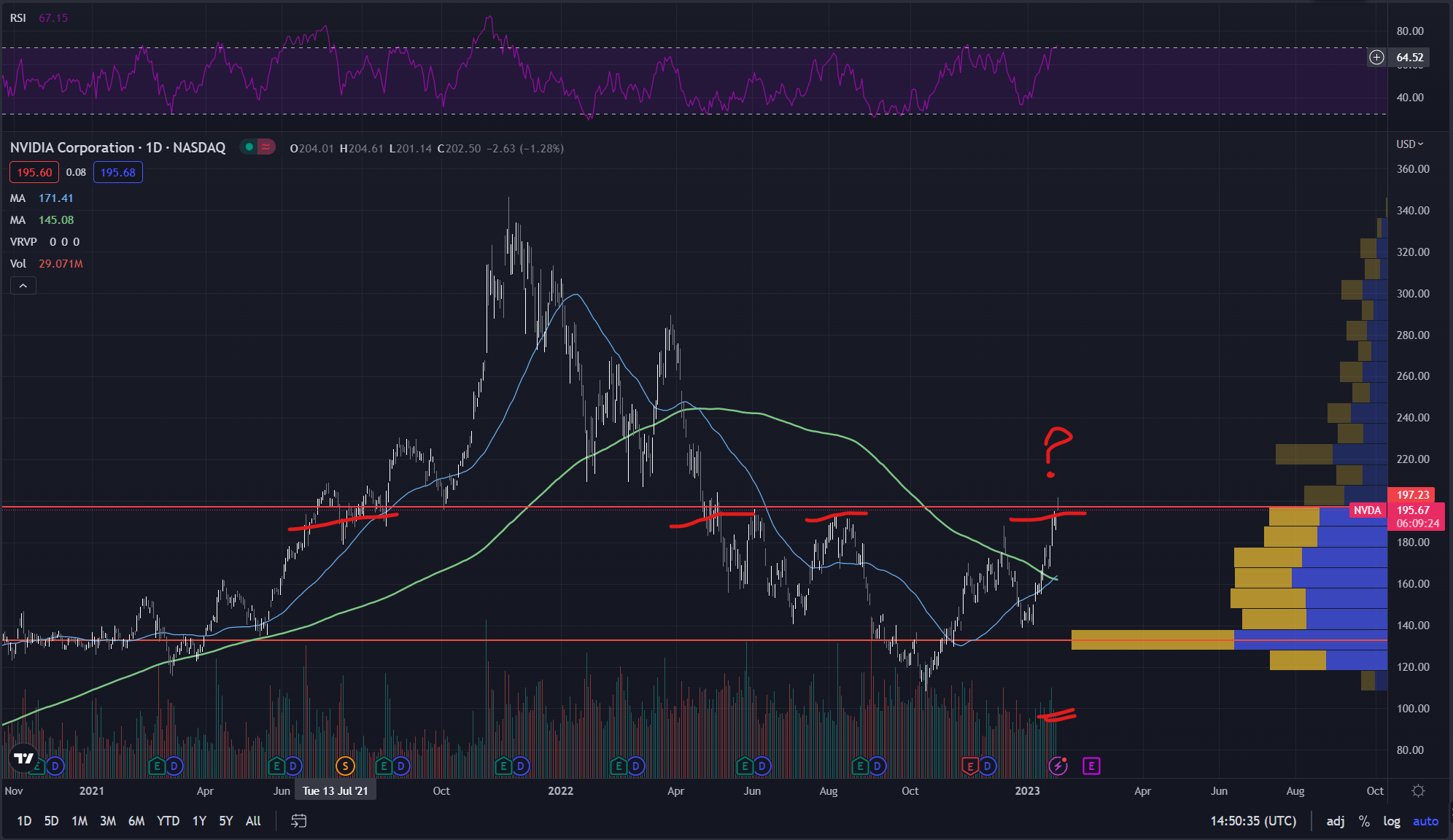Screen dimensions: 1453x840
Task: Click the 2022 label on the time axis
Action: 560,791
